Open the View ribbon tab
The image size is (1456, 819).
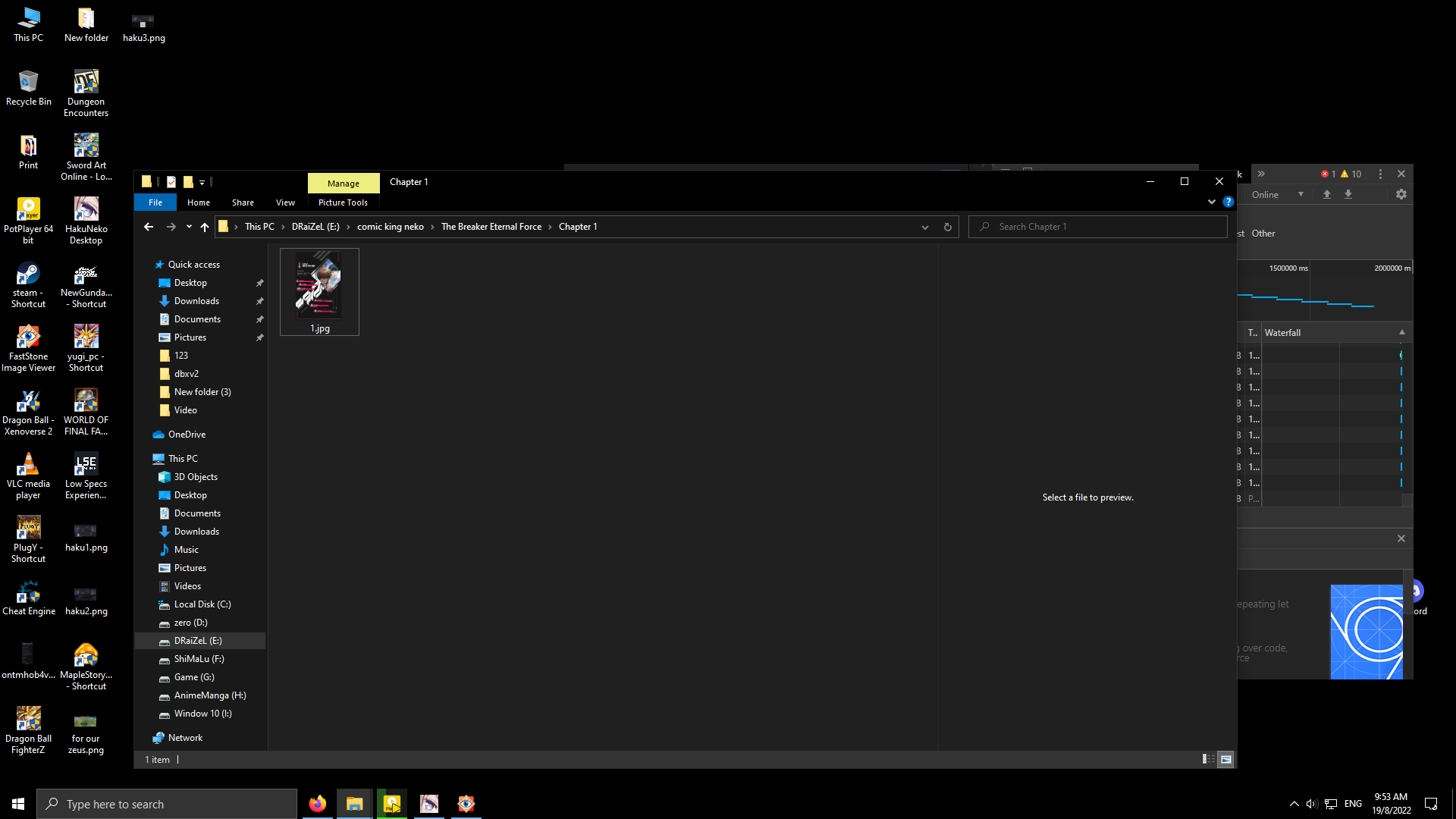tap(285, 202)
